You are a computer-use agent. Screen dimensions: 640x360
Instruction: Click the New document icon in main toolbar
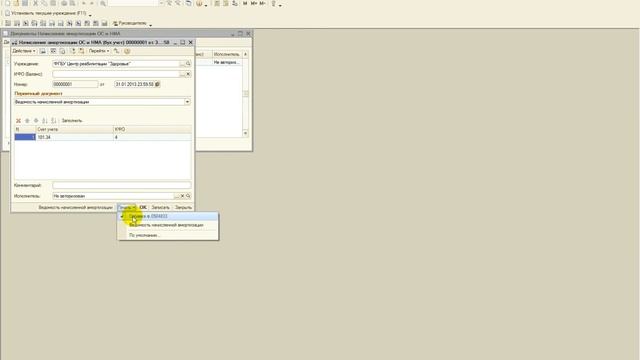(x=7, y=3)
